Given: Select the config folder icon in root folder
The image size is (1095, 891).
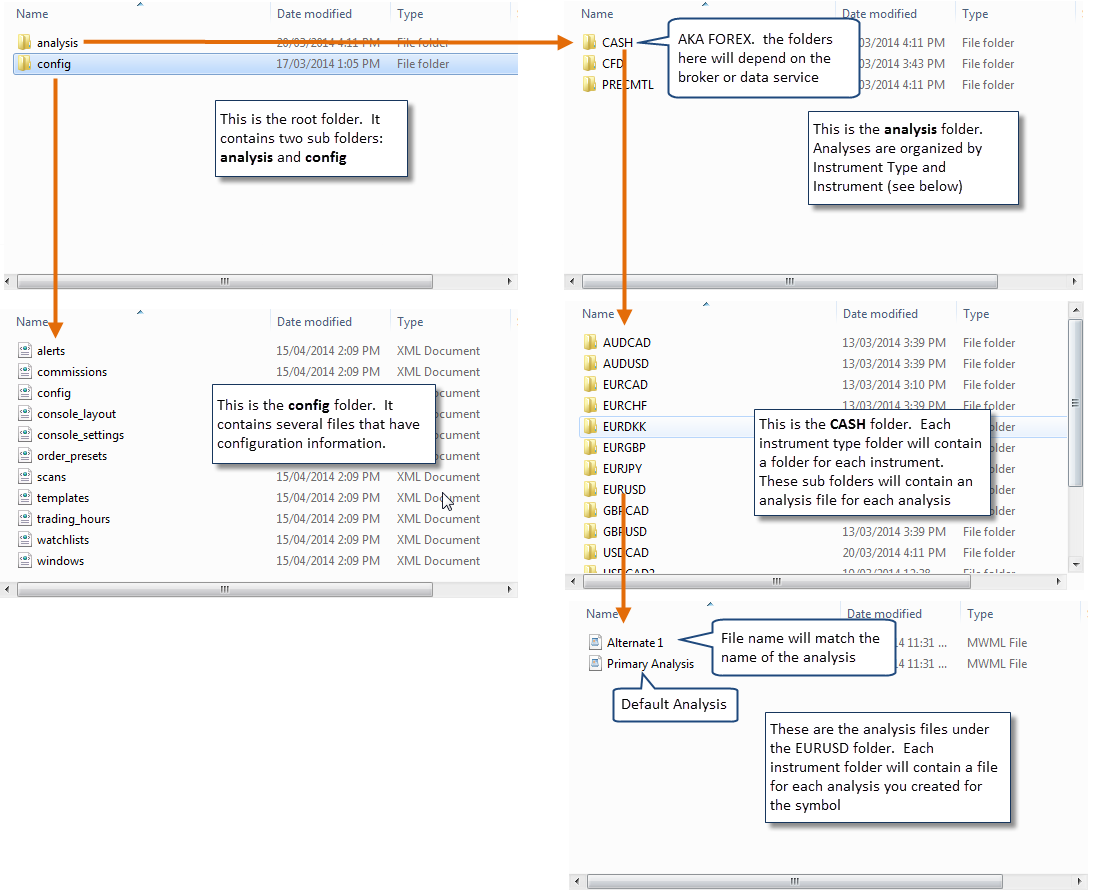Looking at the screenshot, I should click(25, 64).
